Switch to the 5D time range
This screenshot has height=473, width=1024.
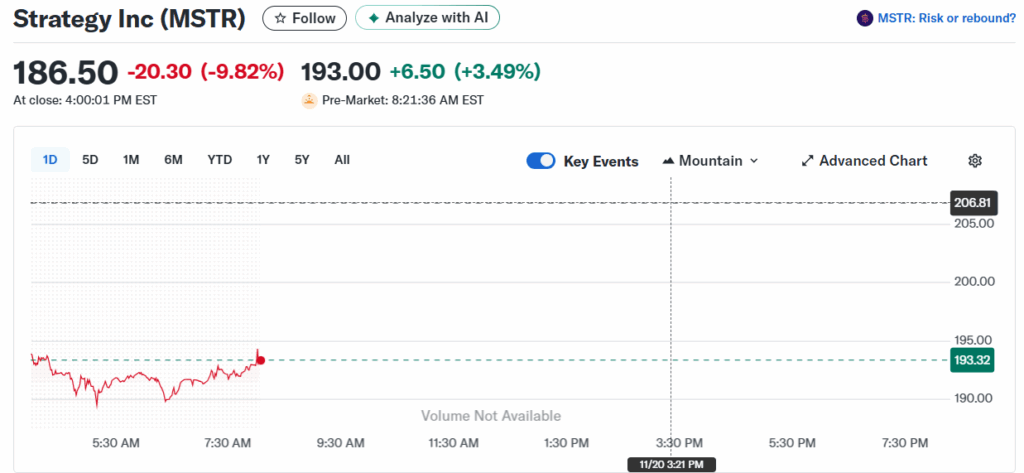point(90,159)
